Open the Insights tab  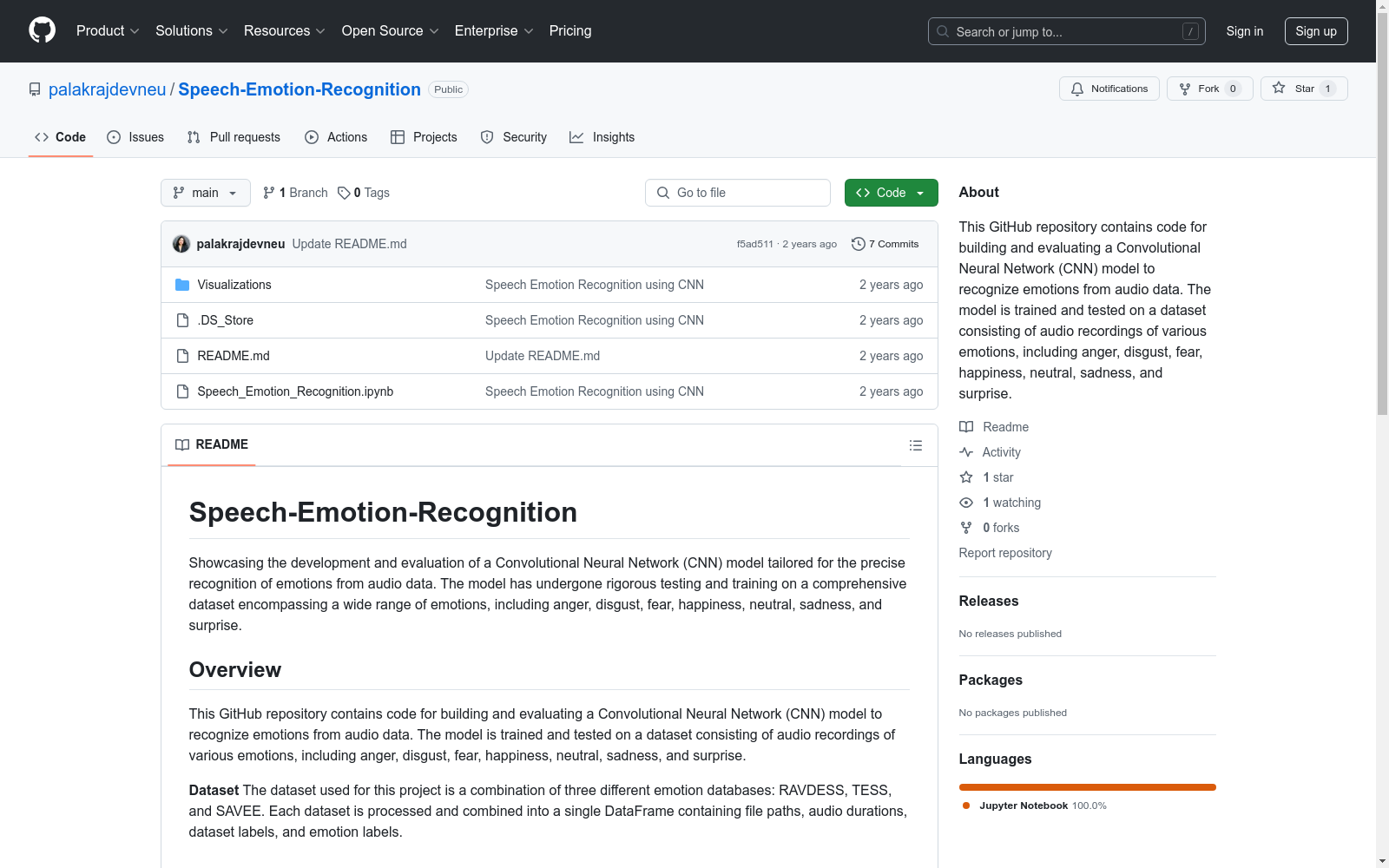point(602,137)
